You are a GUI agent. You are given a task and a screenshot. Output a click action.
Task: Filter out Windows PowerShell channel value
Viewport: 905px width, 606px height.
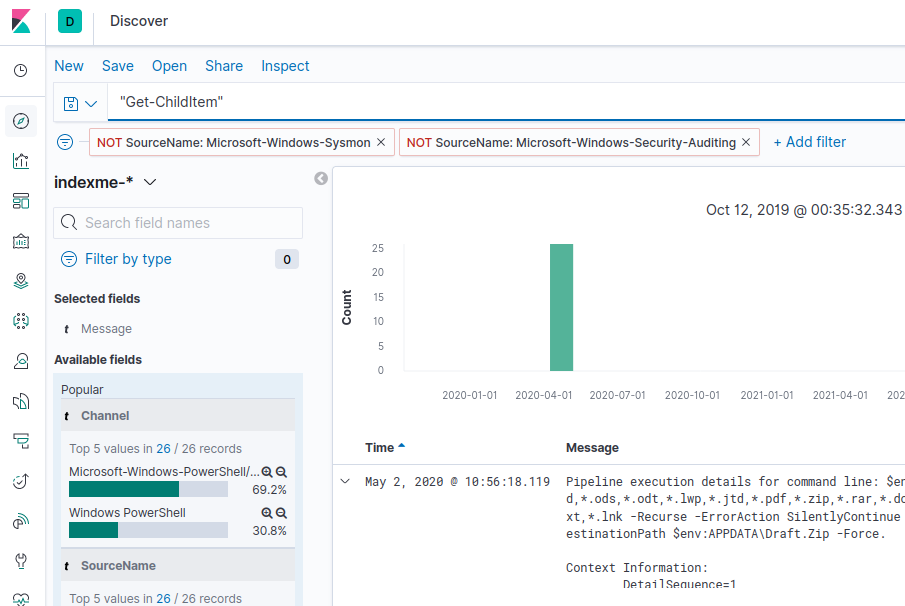(x=281, y=513)
